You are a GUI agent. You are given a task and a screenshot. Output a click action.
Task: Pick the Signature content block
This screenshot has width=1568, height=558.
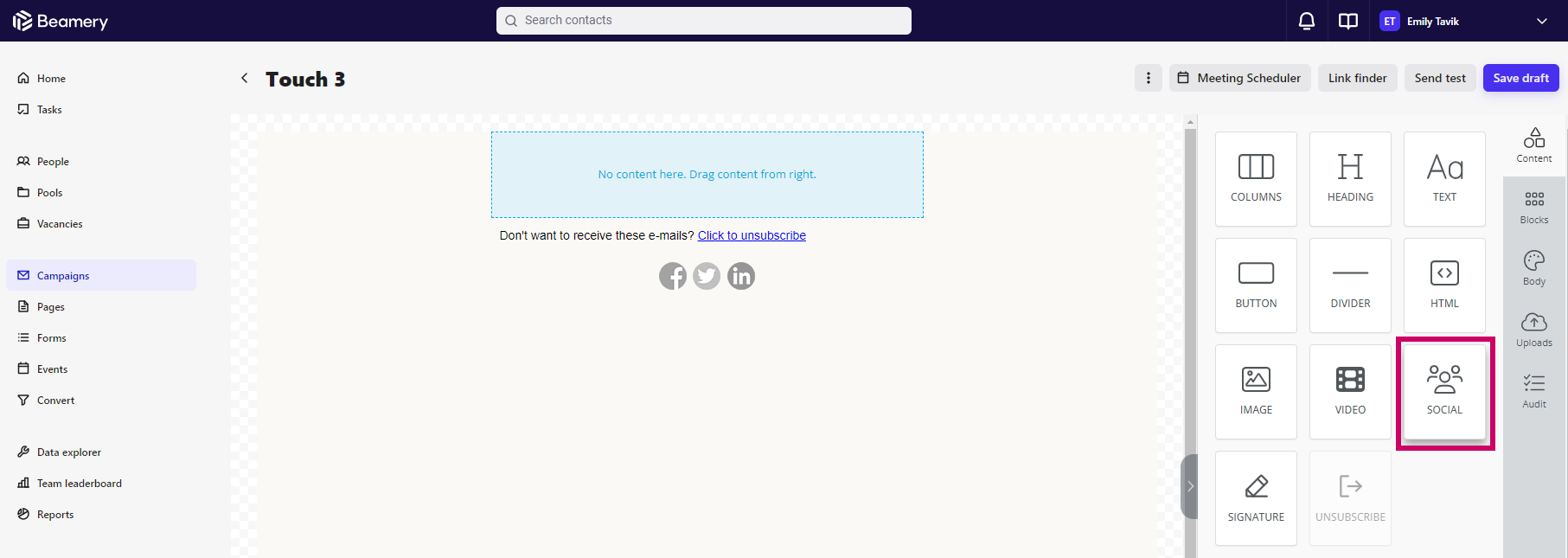1256,498
